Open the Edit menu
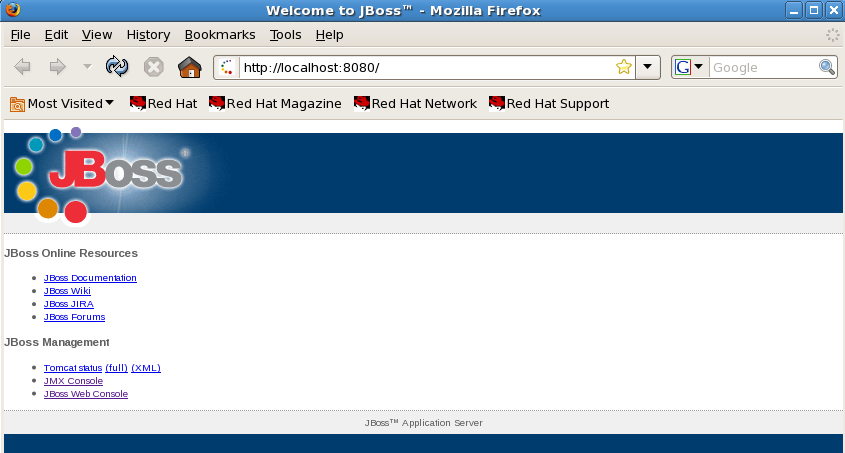This screenshot has height=453, width=845. point(56,35)
